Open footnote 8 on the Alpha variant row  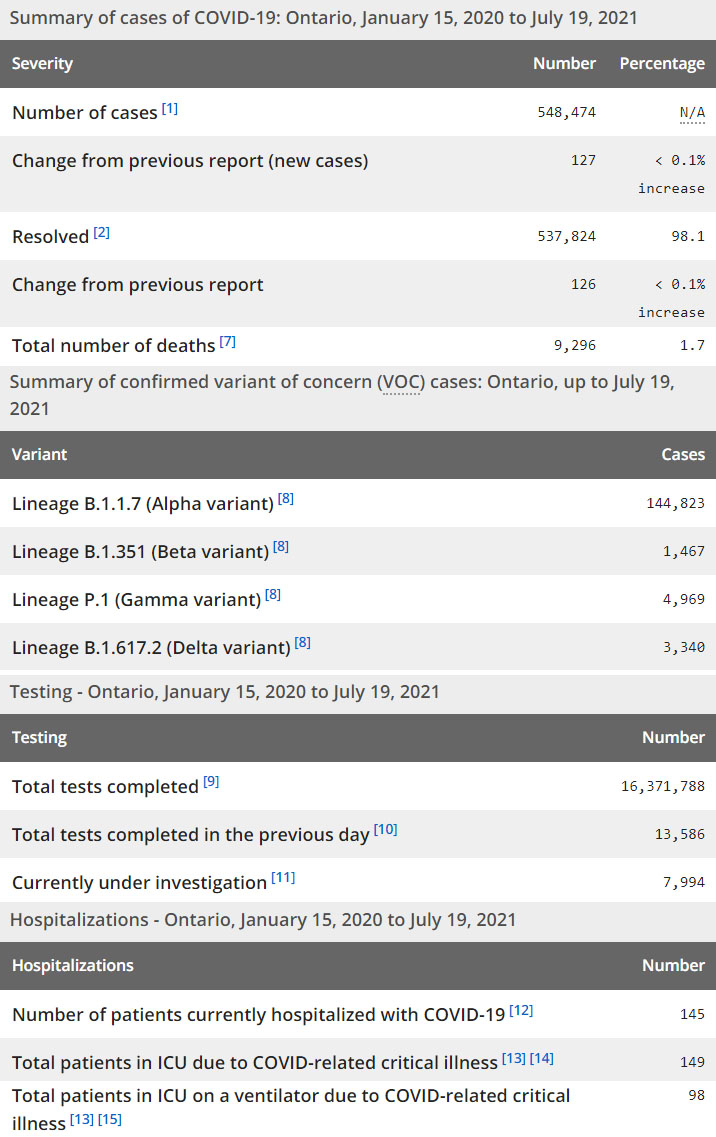pyautogui.click(x=286, y=499)
